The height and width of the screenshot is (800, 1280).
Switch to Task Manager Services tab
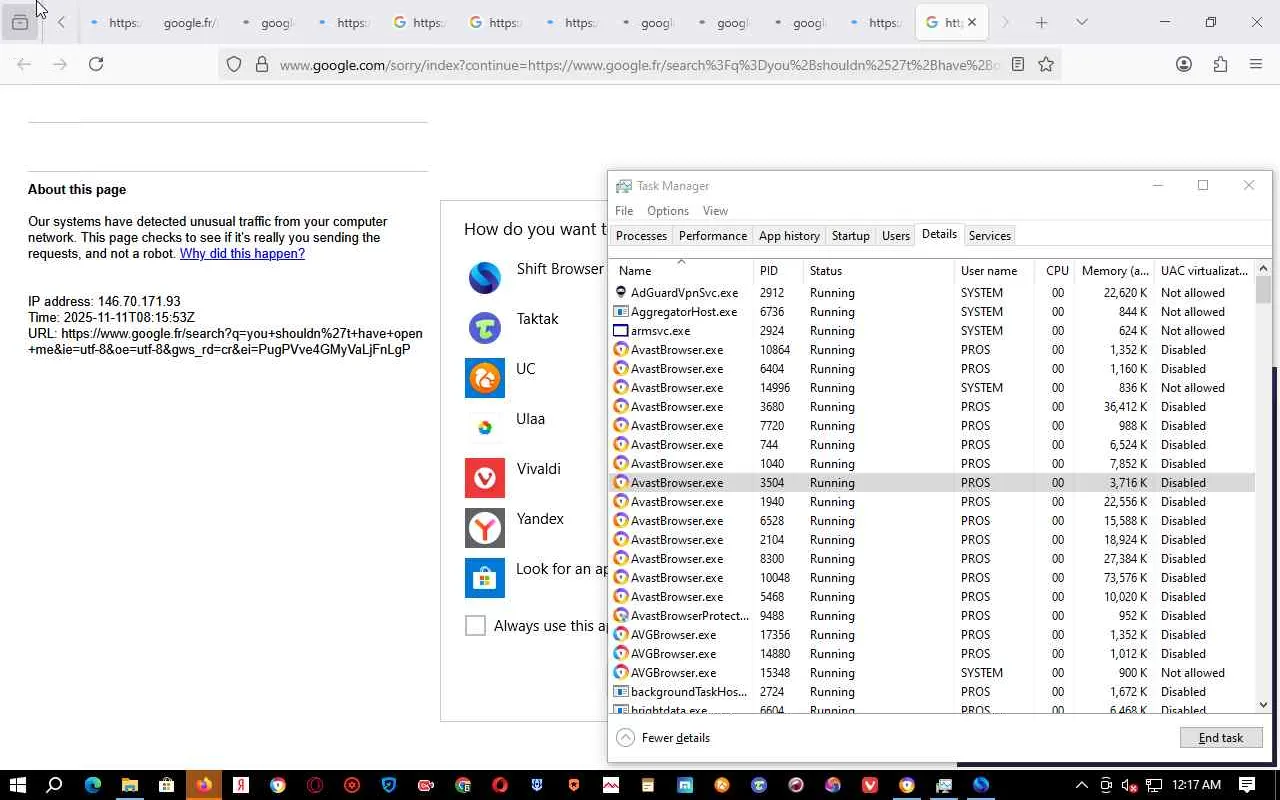coord(990,236)
